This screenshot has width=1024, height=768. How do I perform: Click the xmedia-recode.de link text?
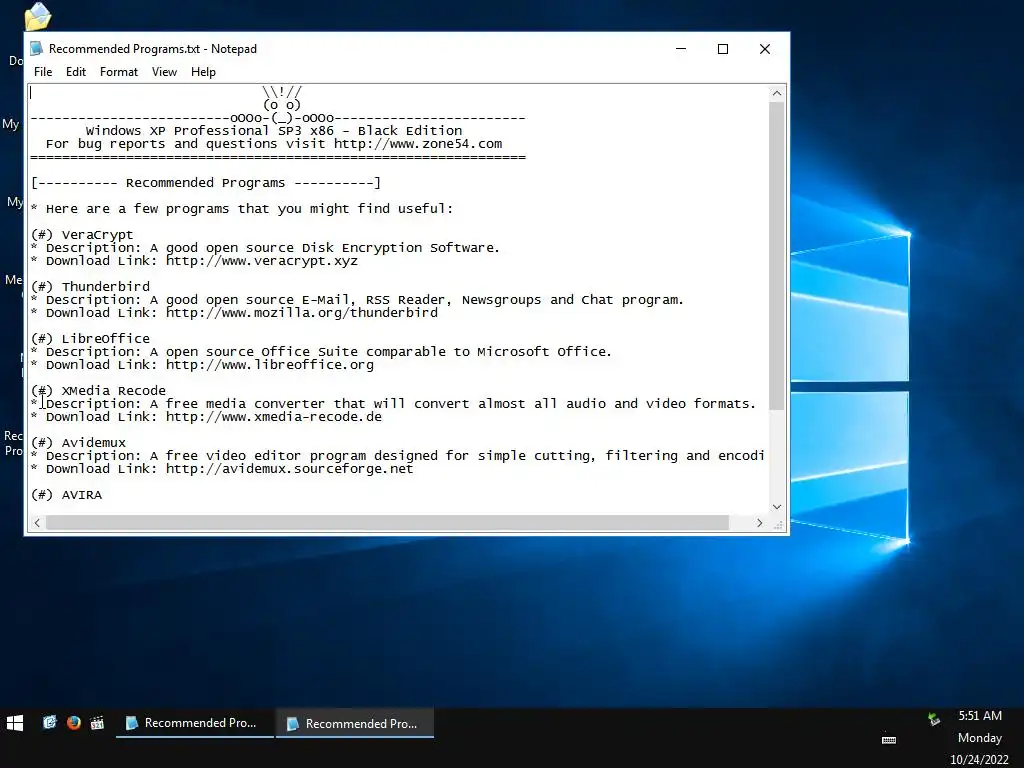tap(274, 417)
